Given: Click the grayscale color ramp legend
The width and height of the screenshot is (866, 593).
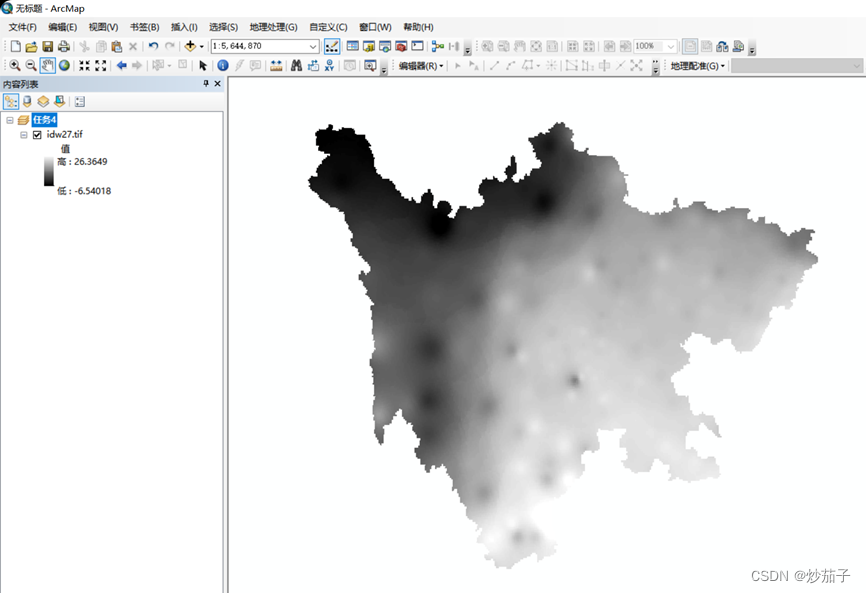Looking at the screenshot, I should click(49, 172).
